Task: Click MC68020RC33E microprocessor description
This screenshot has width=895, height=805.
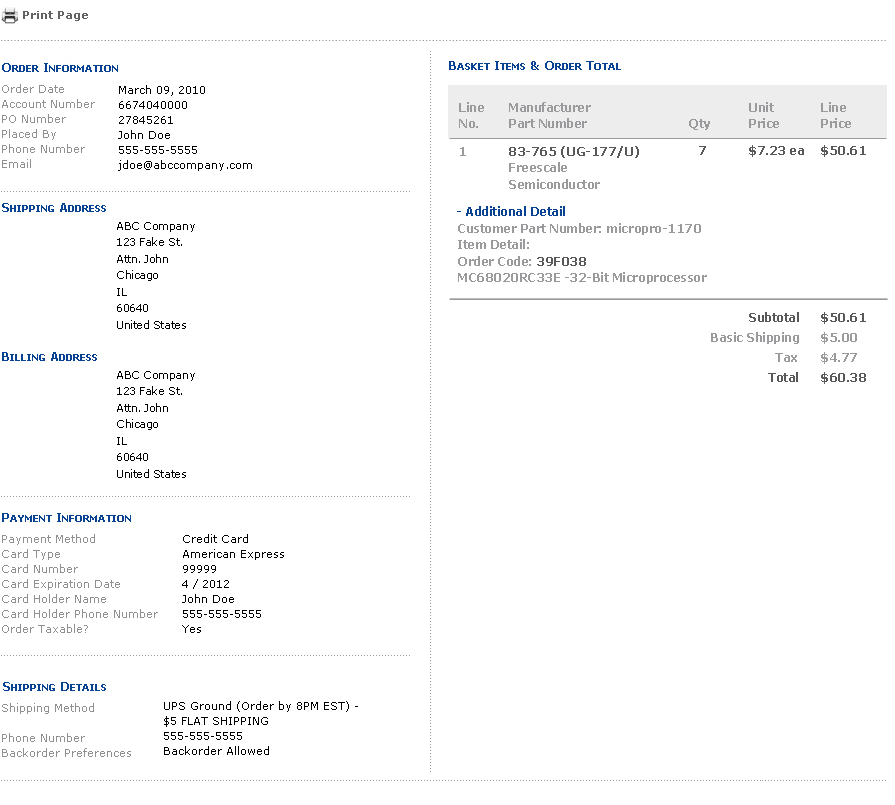Action: 582,277
